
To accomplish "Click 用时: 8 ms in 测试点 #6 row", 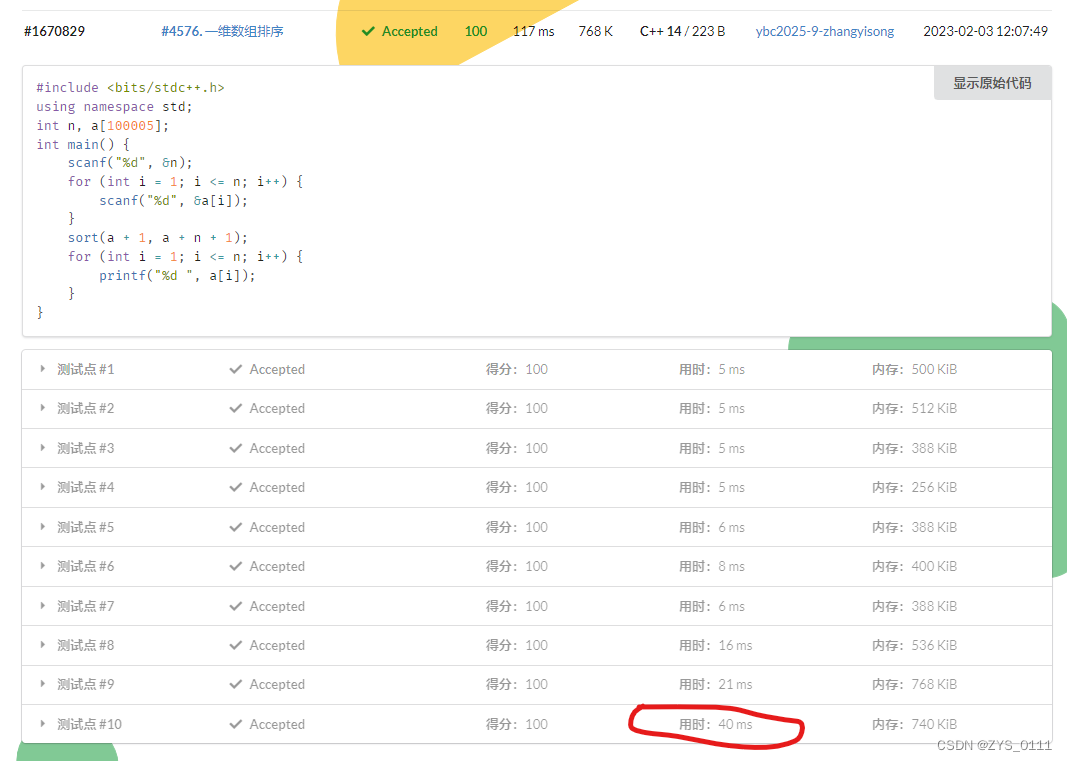I will pos(712,566).
